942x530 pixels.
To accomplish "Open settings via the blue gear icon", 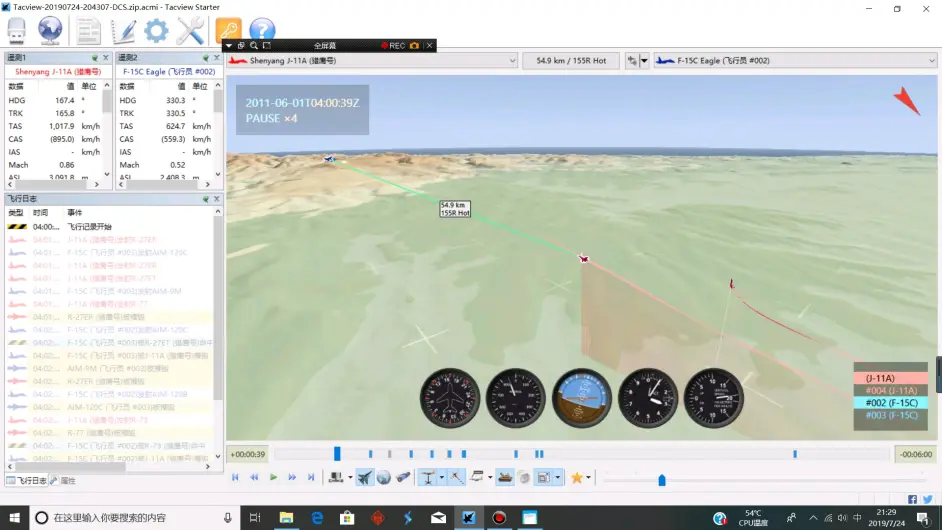I will click(x=156, y=31).
